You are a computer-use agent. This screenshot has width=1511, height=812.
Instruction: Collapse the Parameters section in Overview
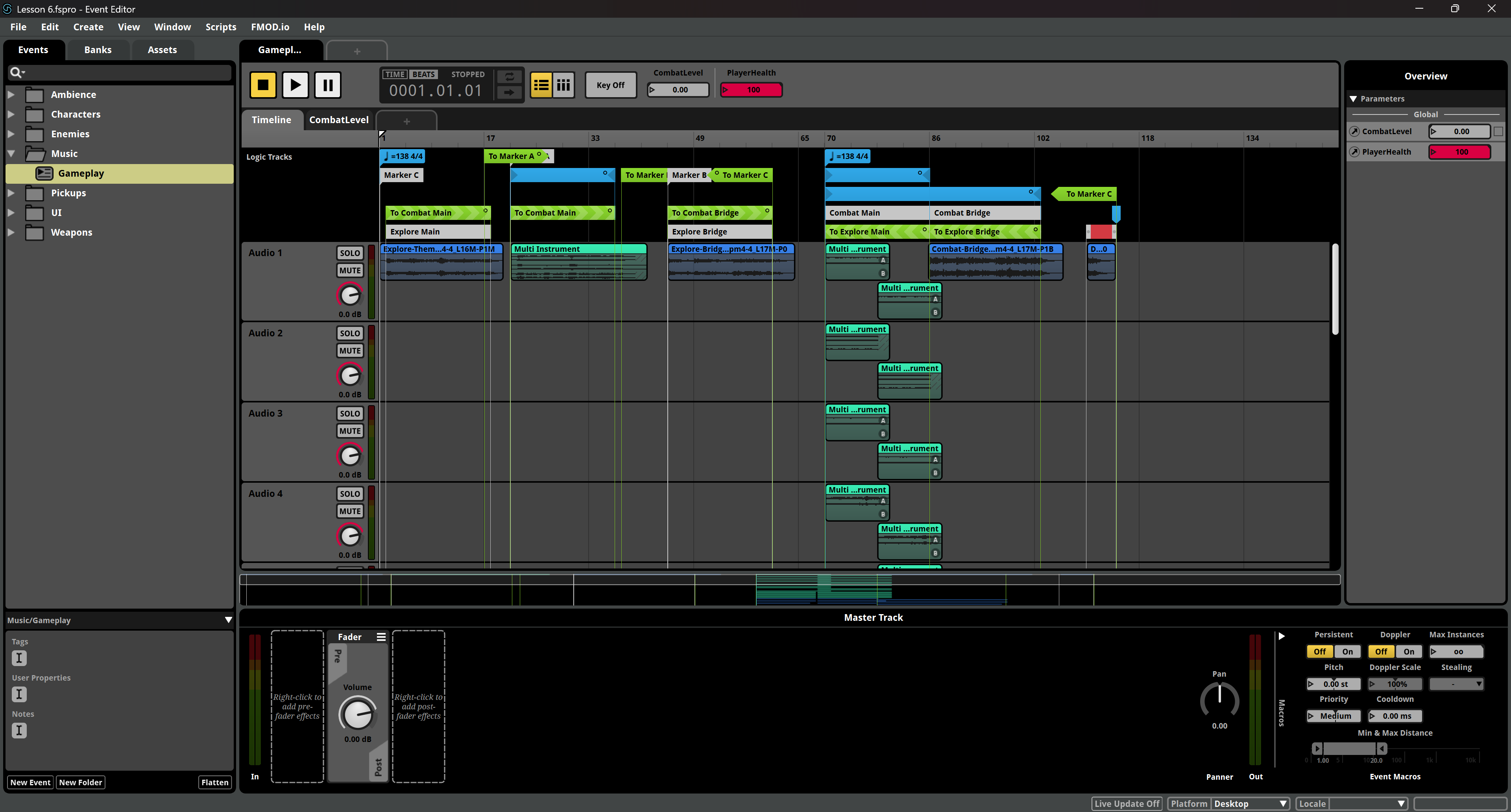(1353, 98)
